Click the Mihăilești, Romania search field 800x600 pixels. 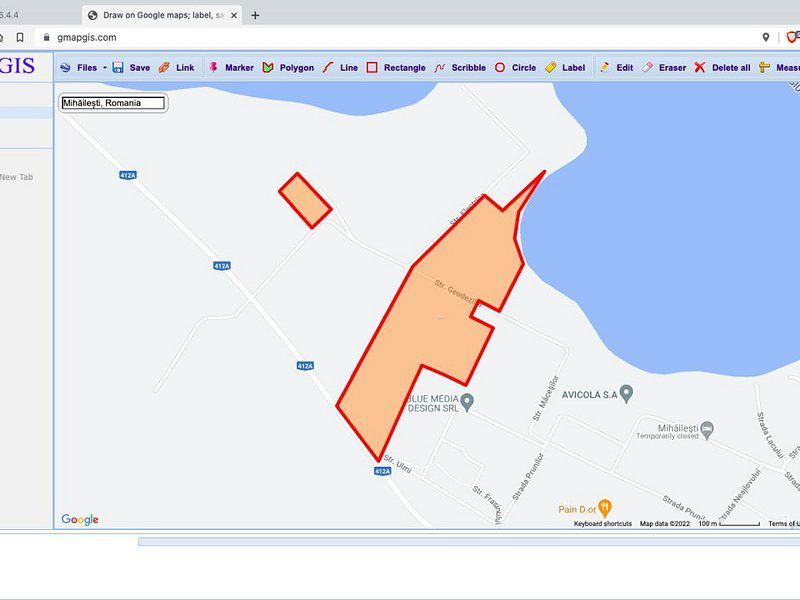point(112,103)
